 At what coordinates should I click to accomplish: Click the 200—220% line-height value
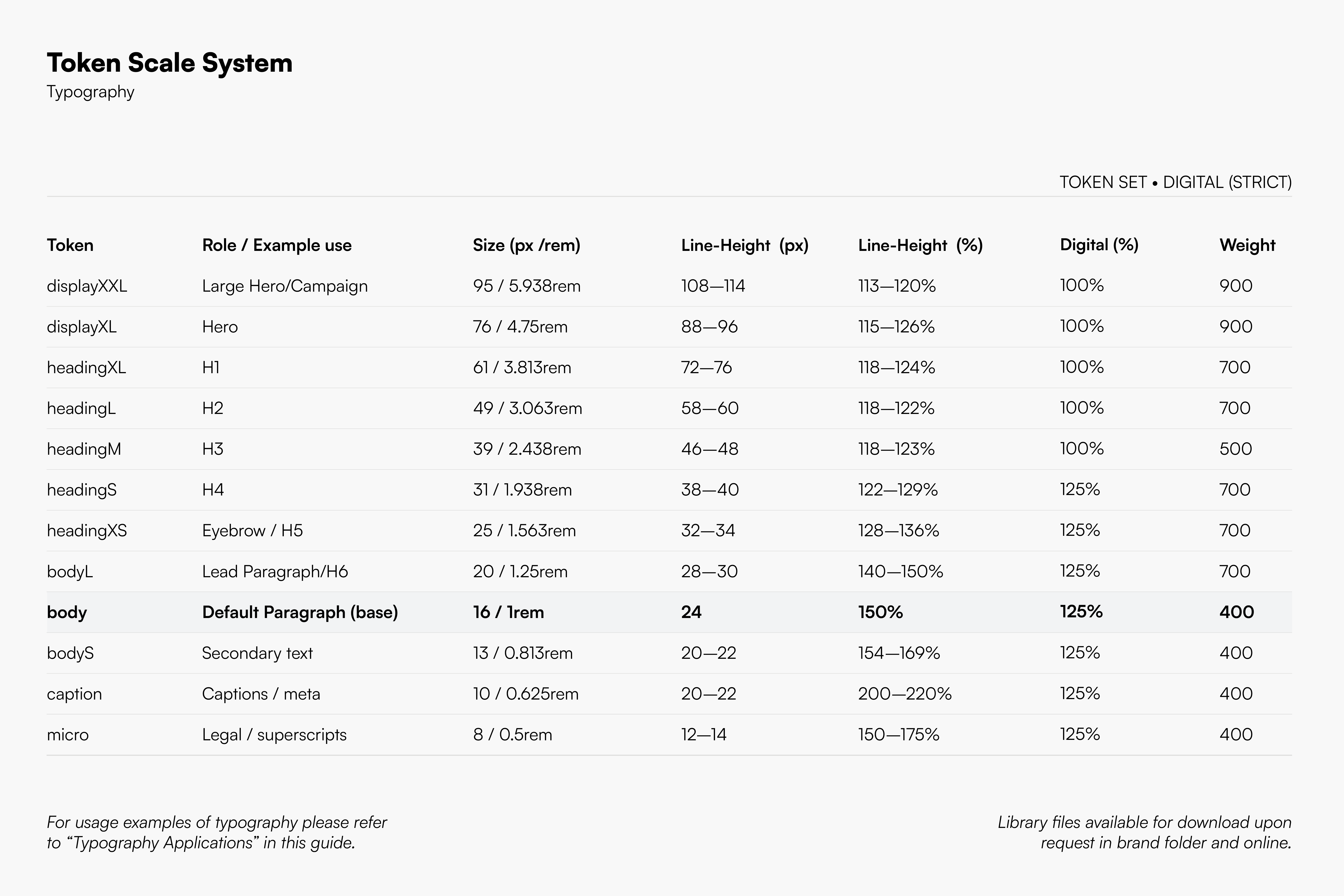(905, 694)
